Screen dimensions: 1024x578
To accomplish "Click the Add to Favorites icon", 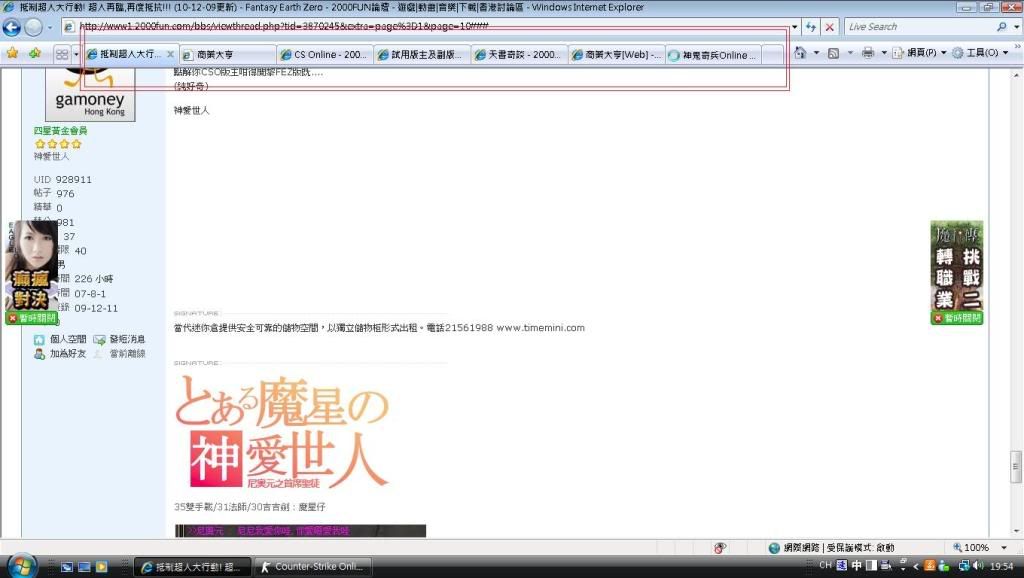I will [35, 53].
